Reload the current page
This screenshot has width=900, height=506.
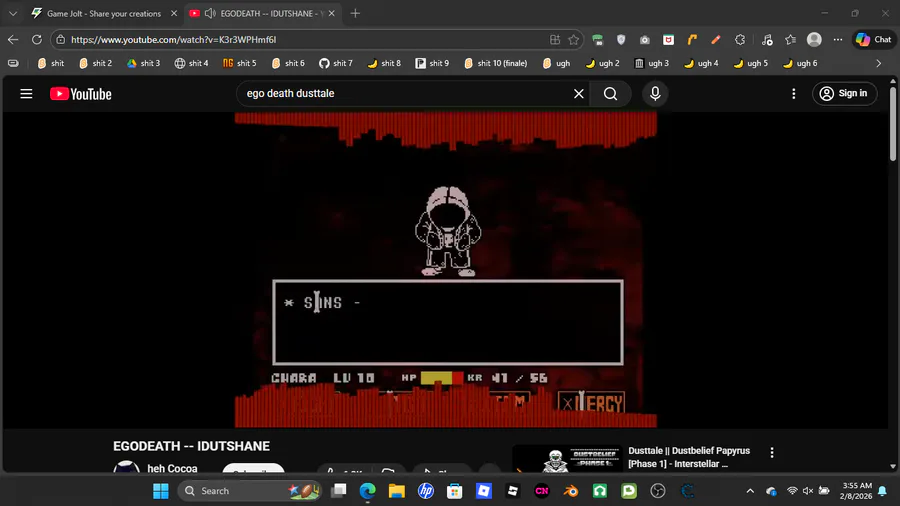point(37,40)
